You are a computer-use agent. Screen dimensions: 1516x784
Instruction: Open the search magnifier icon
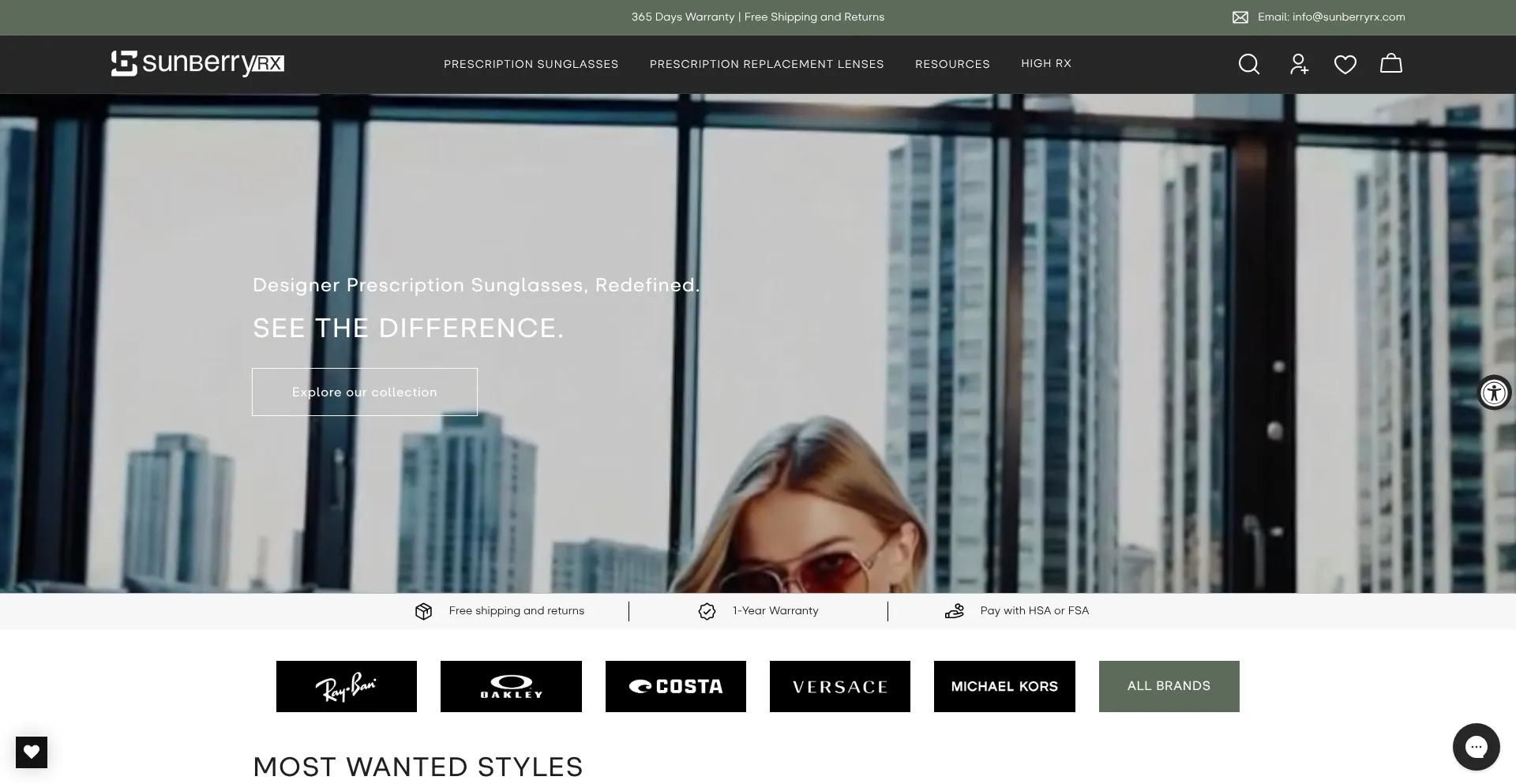click(1248, 64)
